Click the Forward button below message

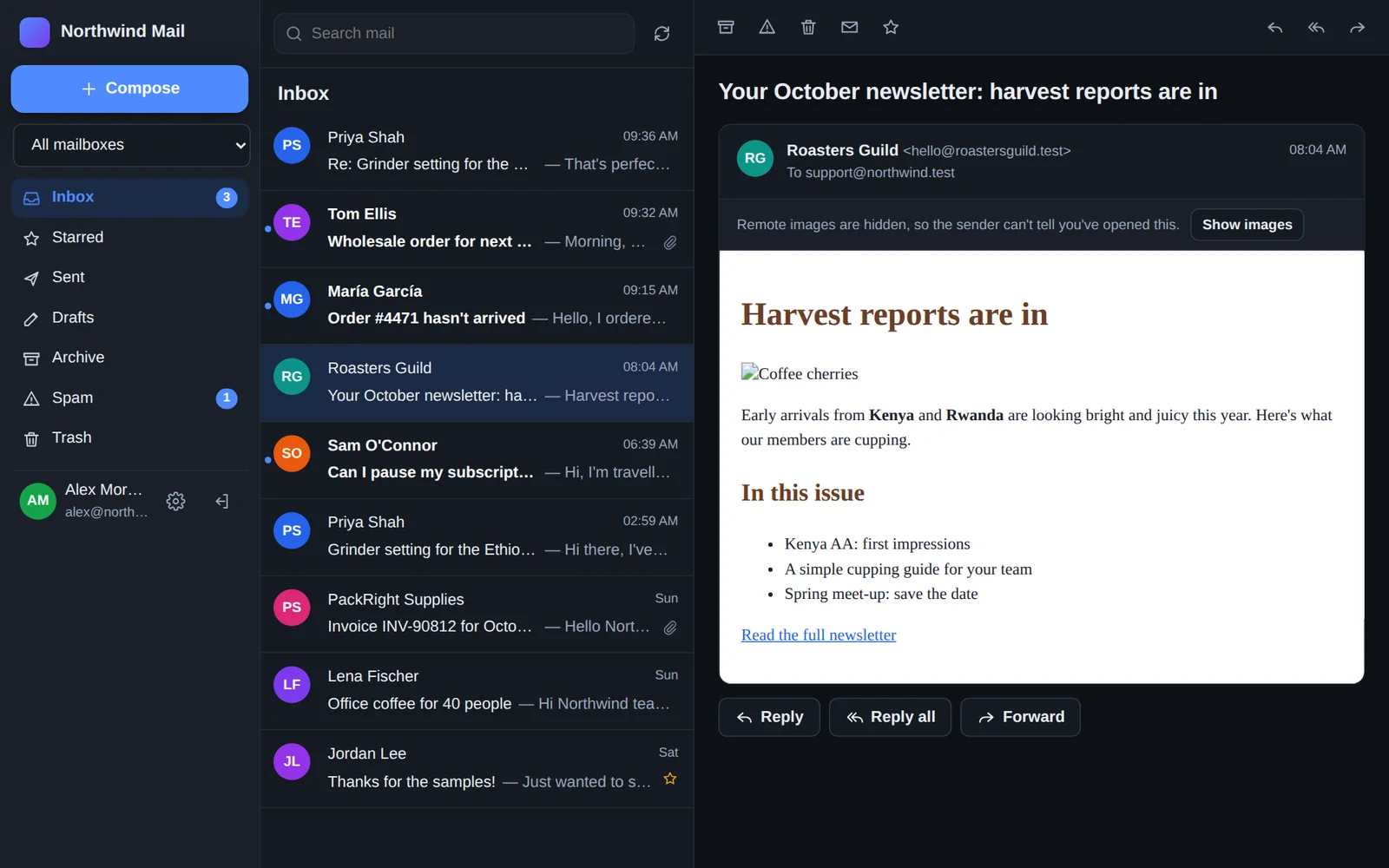pos(1020,717)
